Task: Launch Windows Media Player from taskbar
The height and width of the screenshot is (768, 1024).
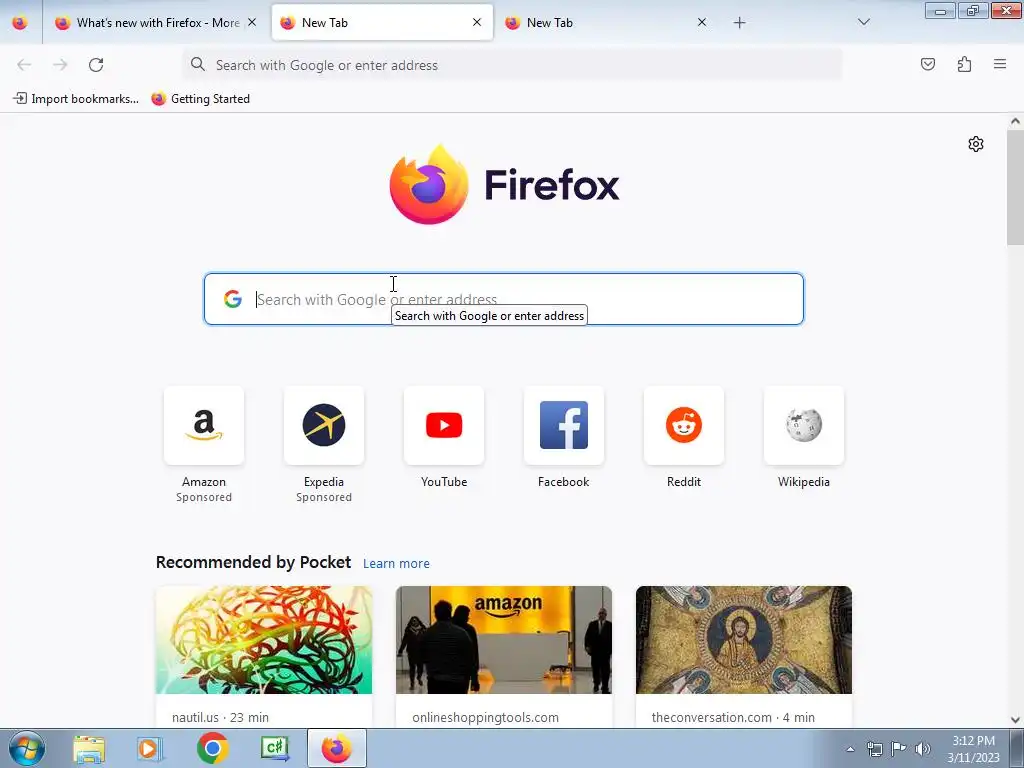Action: [150, 748]
